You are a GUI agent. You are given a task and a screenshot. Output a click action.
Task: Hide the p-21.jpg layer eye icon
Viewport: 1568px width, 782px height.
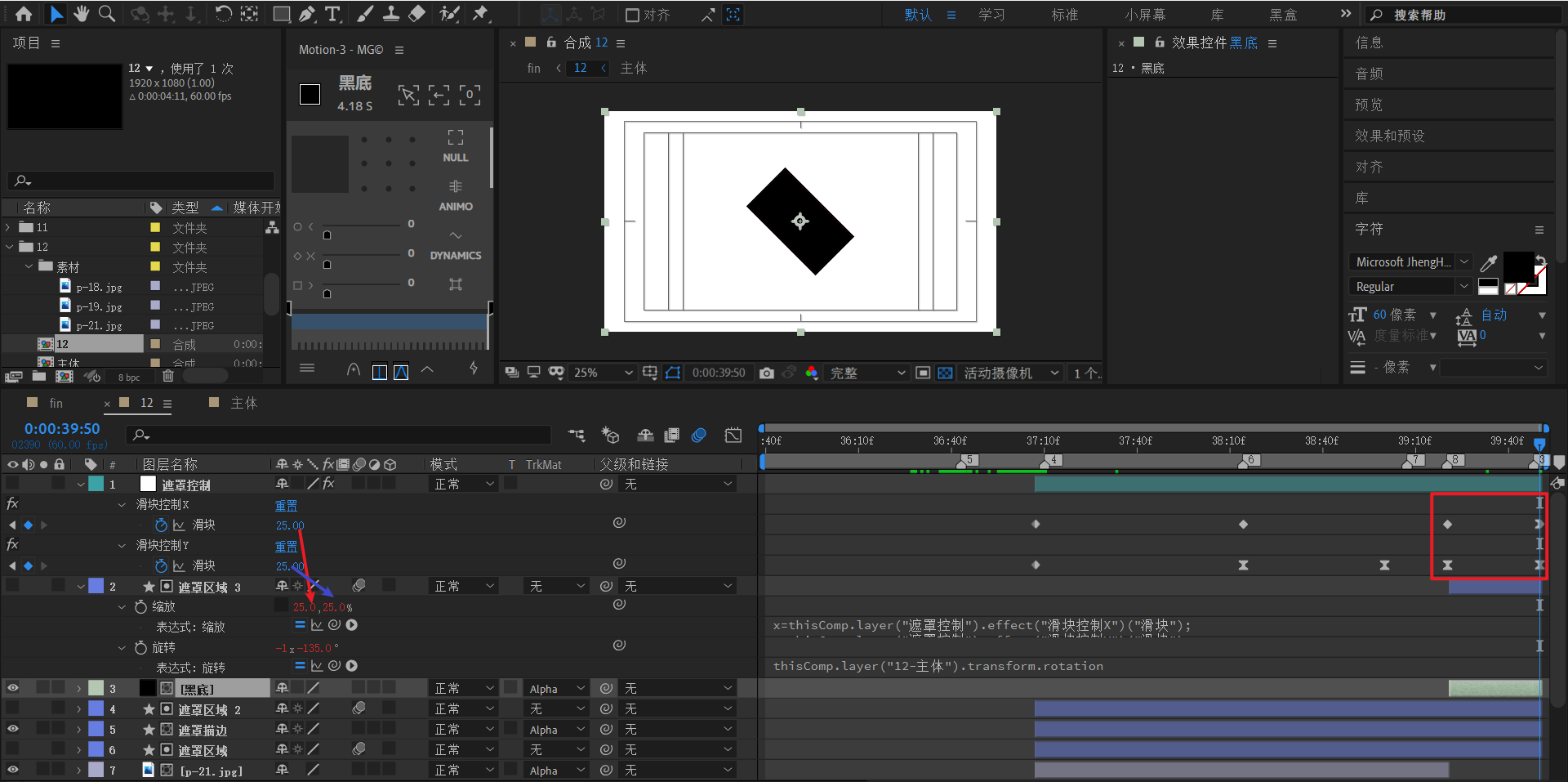point(13,770)
